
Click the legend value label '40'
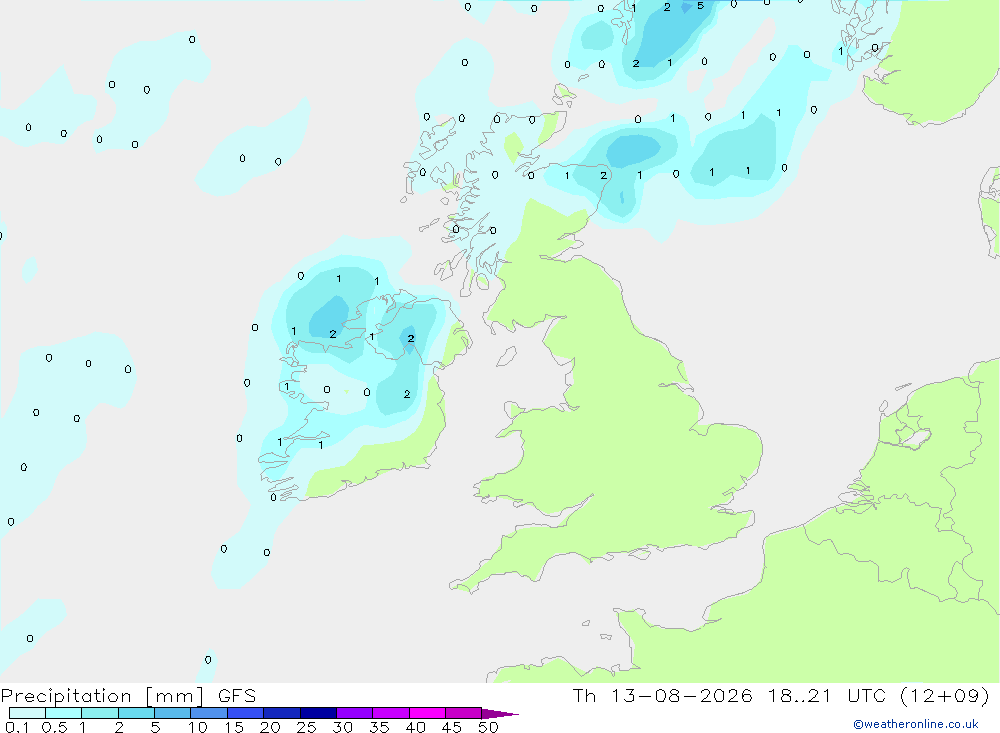[415, 727]
